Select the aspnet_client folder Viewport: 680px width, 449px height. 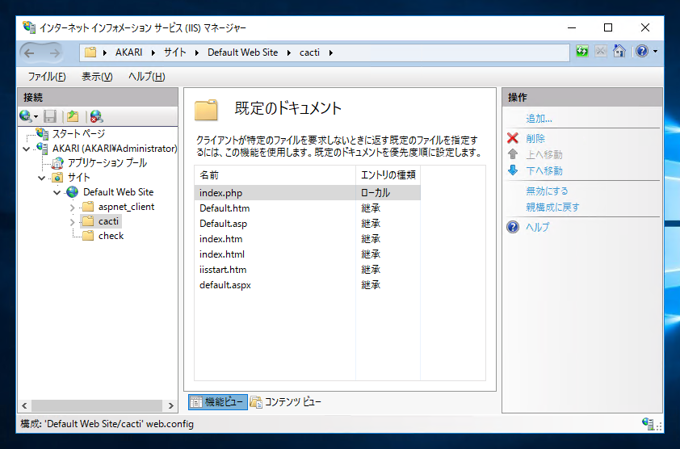coord(126,207)
